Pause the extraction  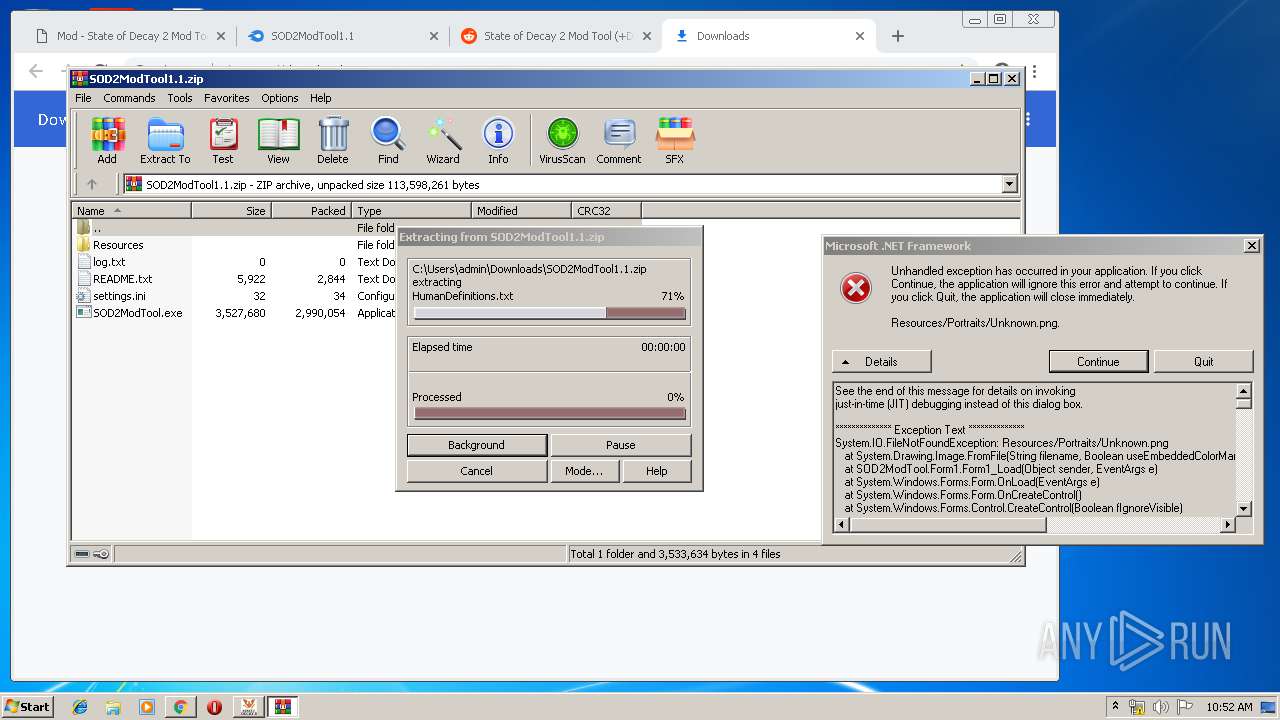620,445
